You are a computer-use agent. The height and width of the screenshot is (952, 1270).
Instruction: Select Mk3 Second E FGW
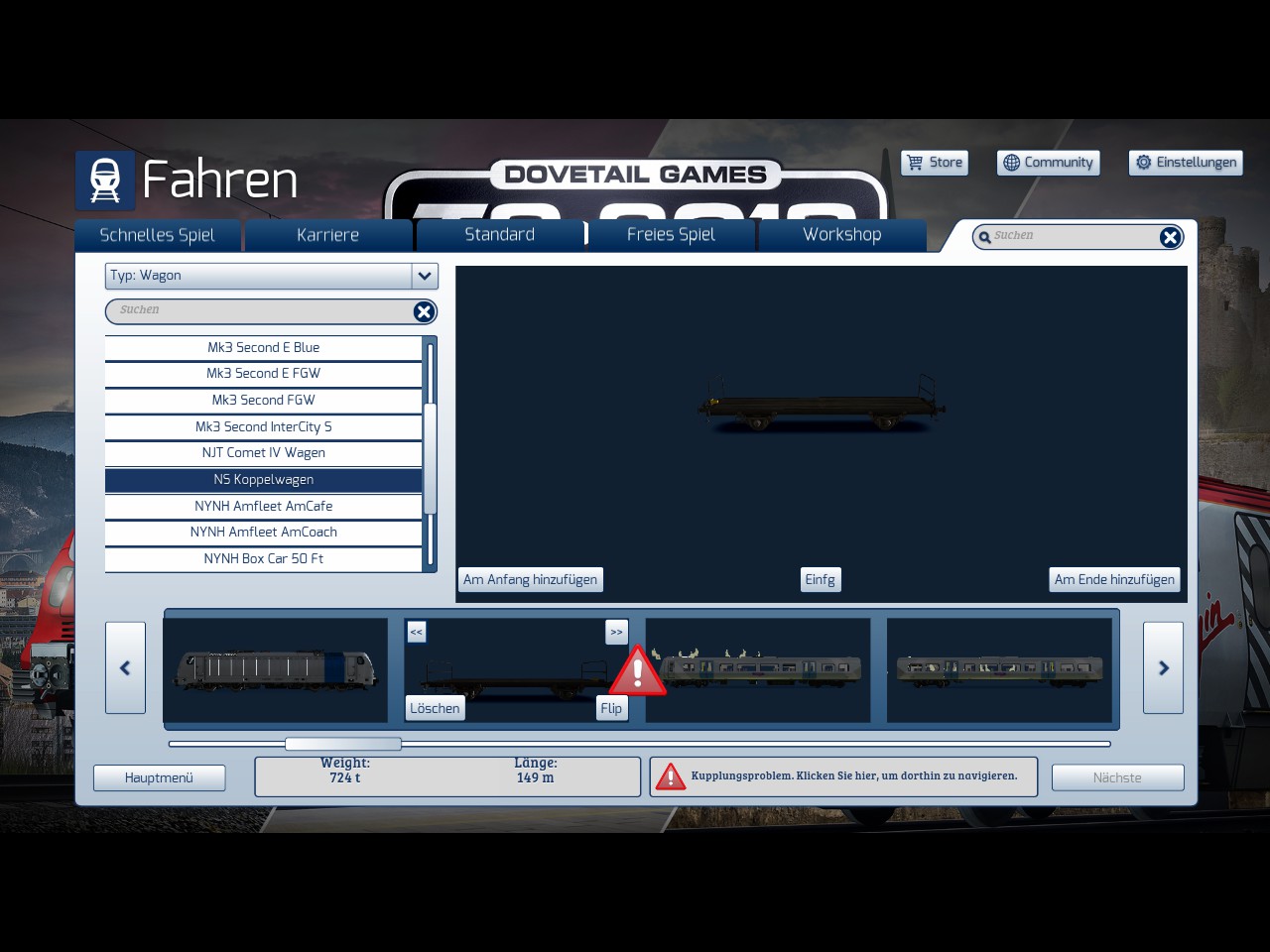tap(264, 374)
